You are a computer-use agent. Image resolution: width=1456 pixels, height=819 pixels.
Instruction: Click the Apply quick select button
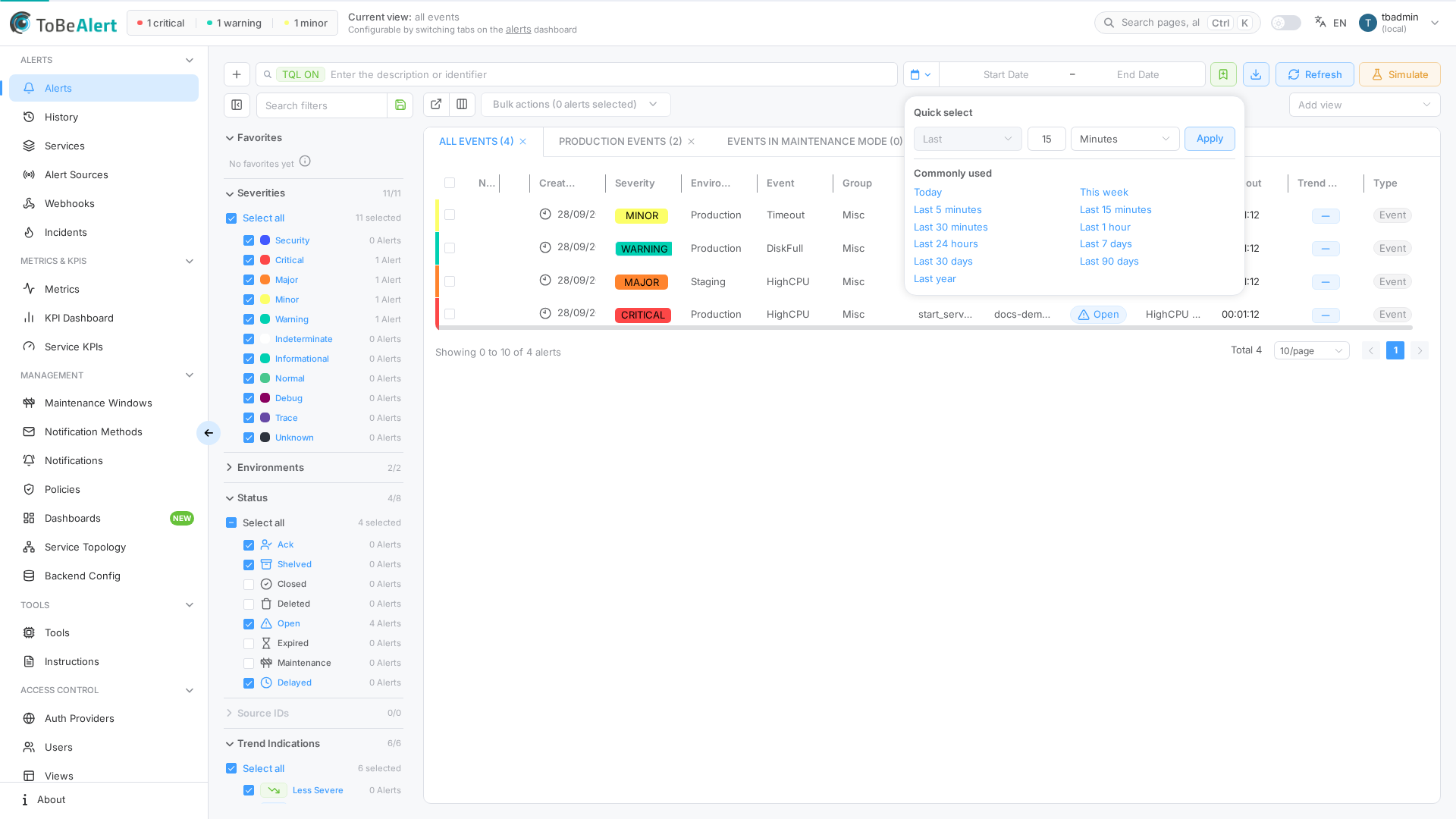1210,139
